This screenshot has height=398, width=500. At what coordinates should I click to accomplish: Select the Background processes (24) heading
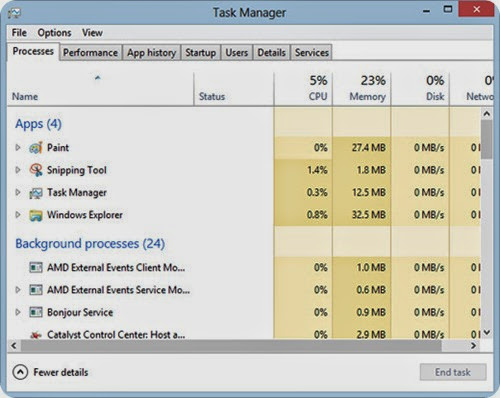(x=90, y=244)
